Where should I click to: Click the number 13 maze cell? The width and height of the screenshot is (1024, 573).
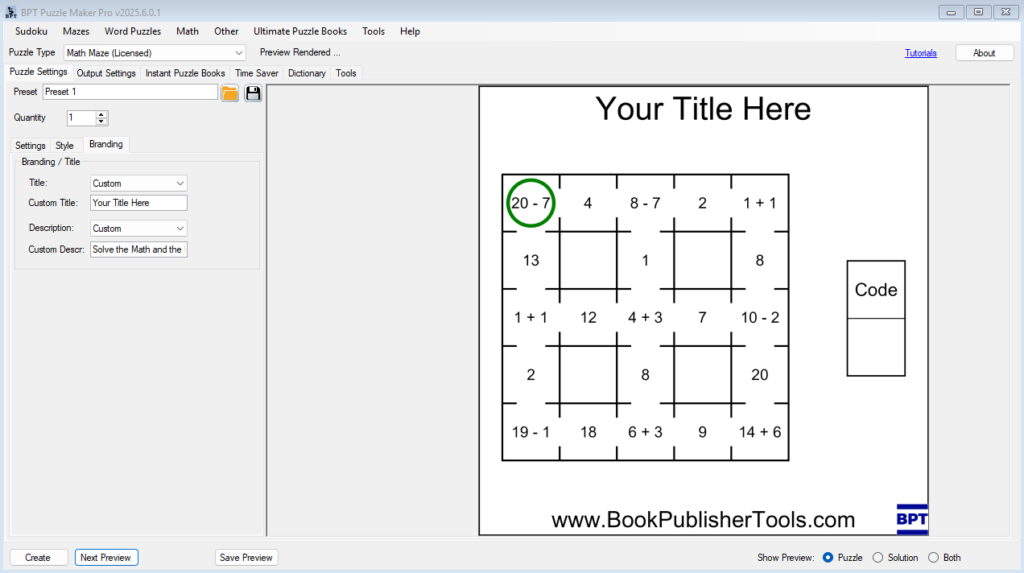coord(530,261)
